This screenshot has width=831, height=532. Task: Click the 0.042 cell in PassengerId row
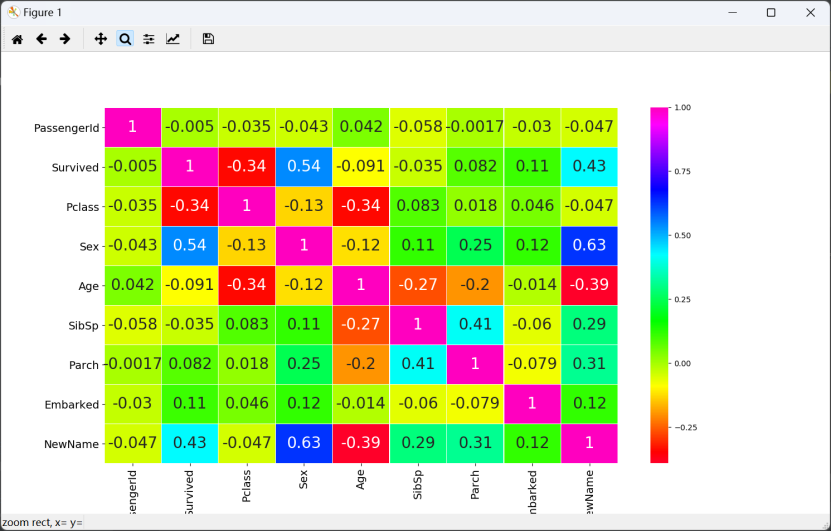(361, 128)
